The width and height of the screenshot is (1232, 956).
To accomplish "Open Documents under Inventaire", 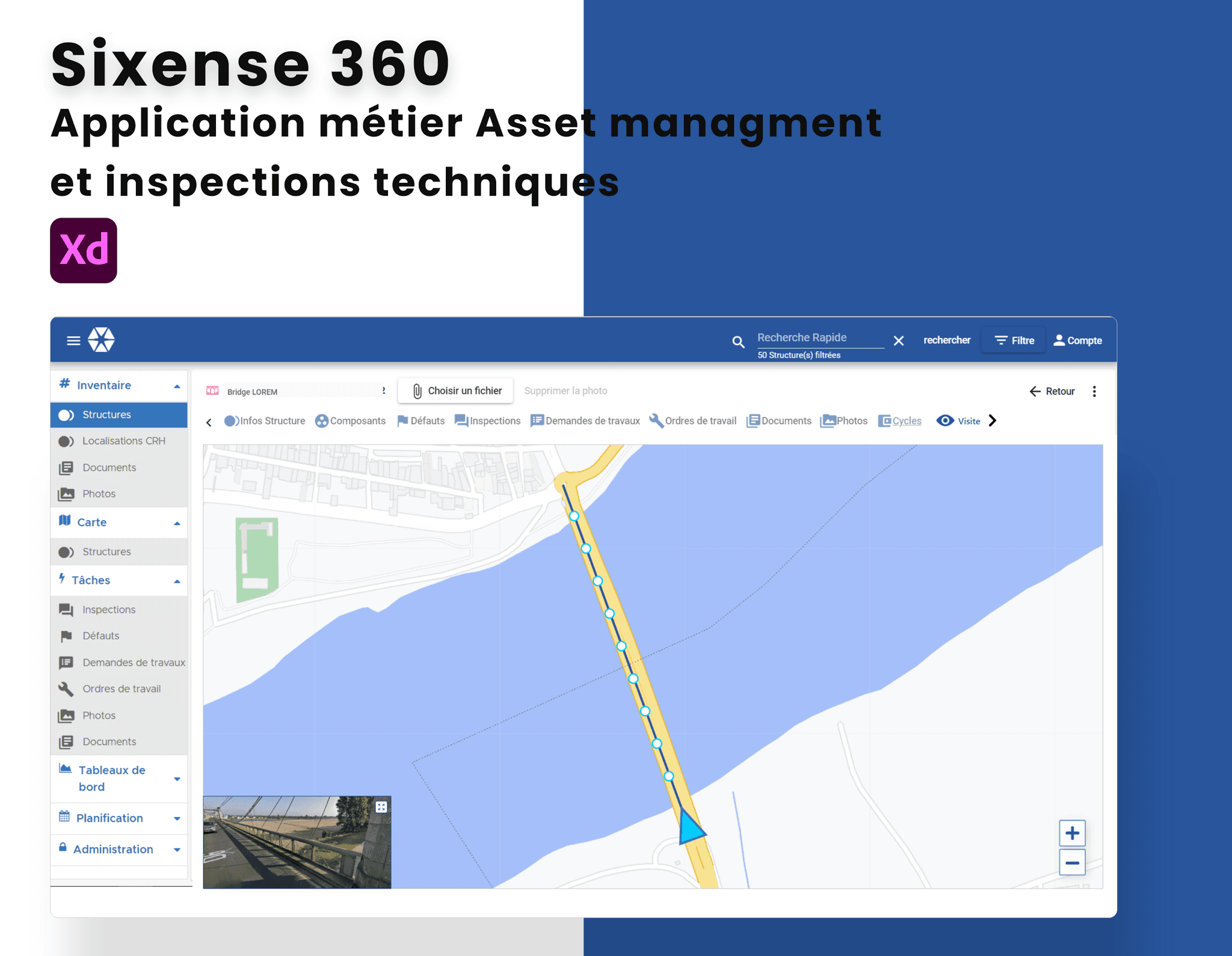I will point(119,468).
